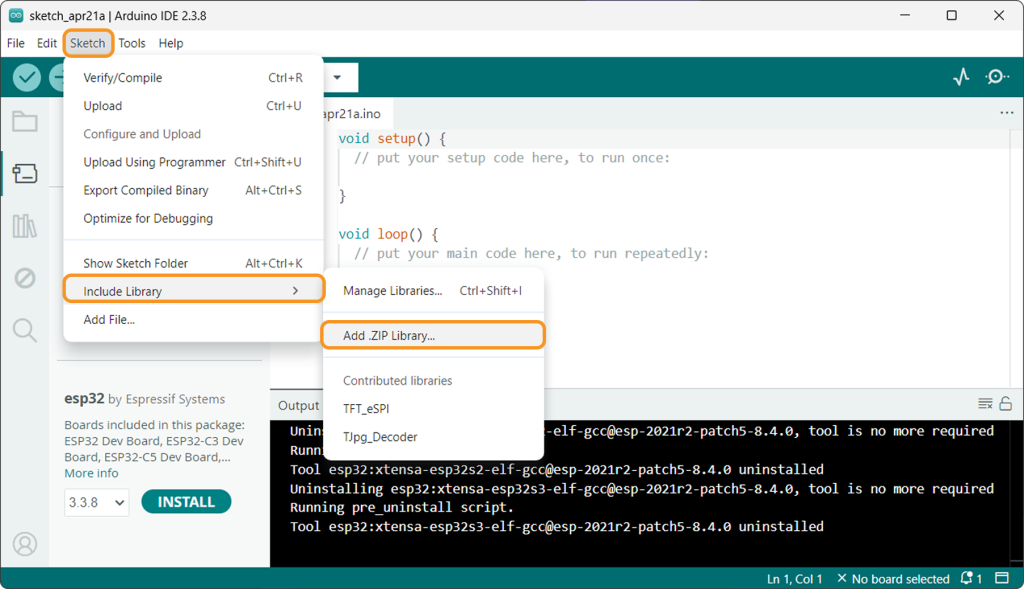Click the INSTALL button for esp32
The image size is (1024, 589).
pos(186,502)
